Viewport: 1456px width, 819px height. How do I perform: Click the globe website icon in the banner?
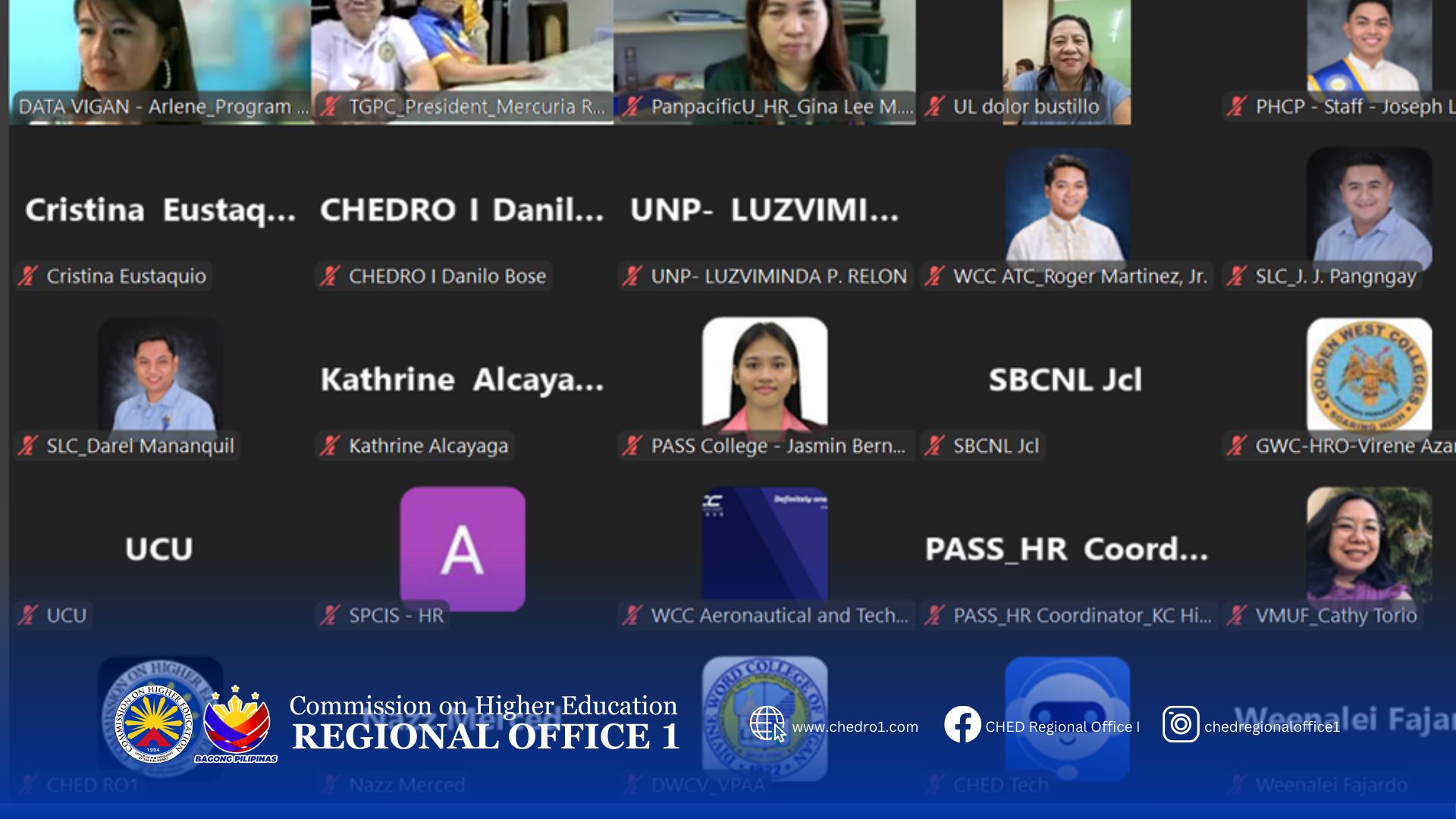coord(767,724)
